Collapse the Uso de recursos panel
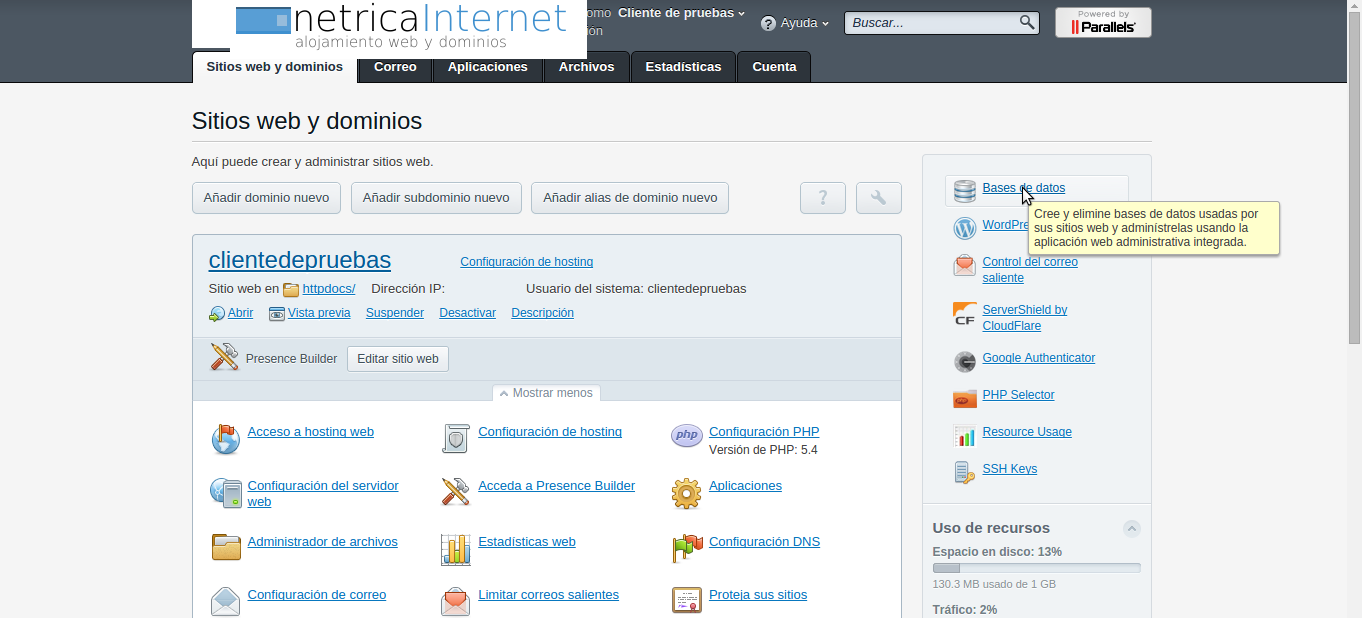1362x618 pixels. pyautogui.click(x=1131, y=528)
